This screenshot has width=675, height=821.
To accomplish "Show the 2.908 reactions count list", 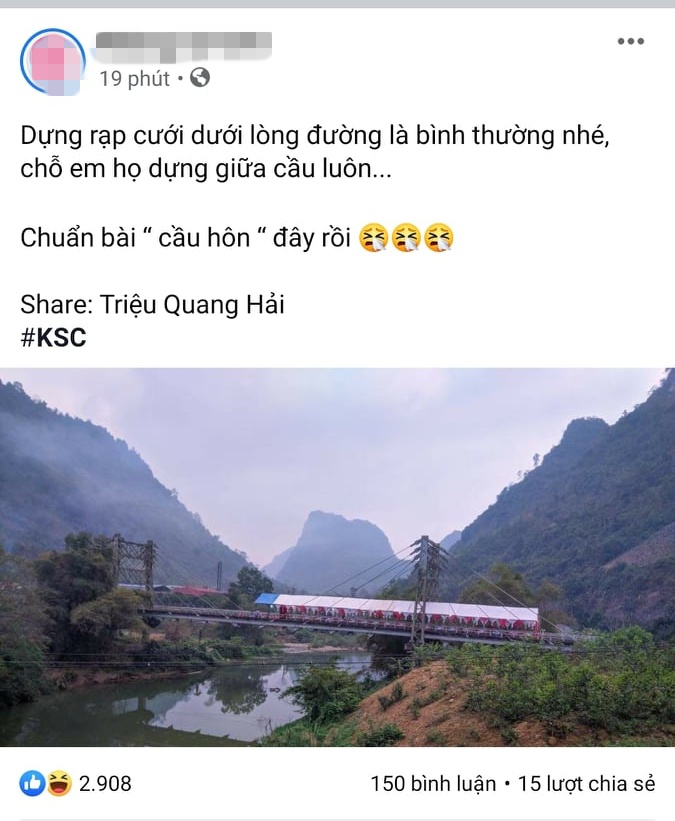I will click(x=105, y=784).
